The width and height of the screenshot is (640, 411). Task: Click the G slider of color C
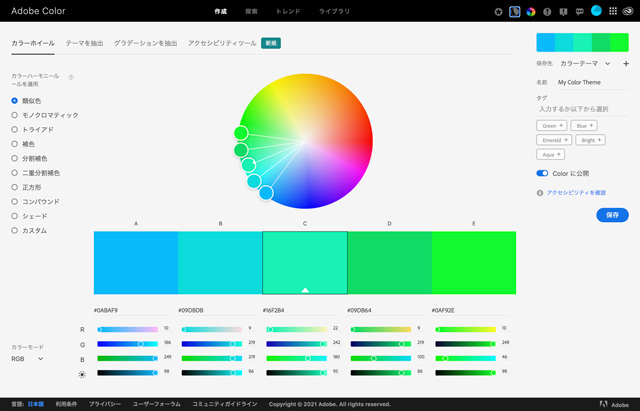pyautogui.click(x=296, y=344)
